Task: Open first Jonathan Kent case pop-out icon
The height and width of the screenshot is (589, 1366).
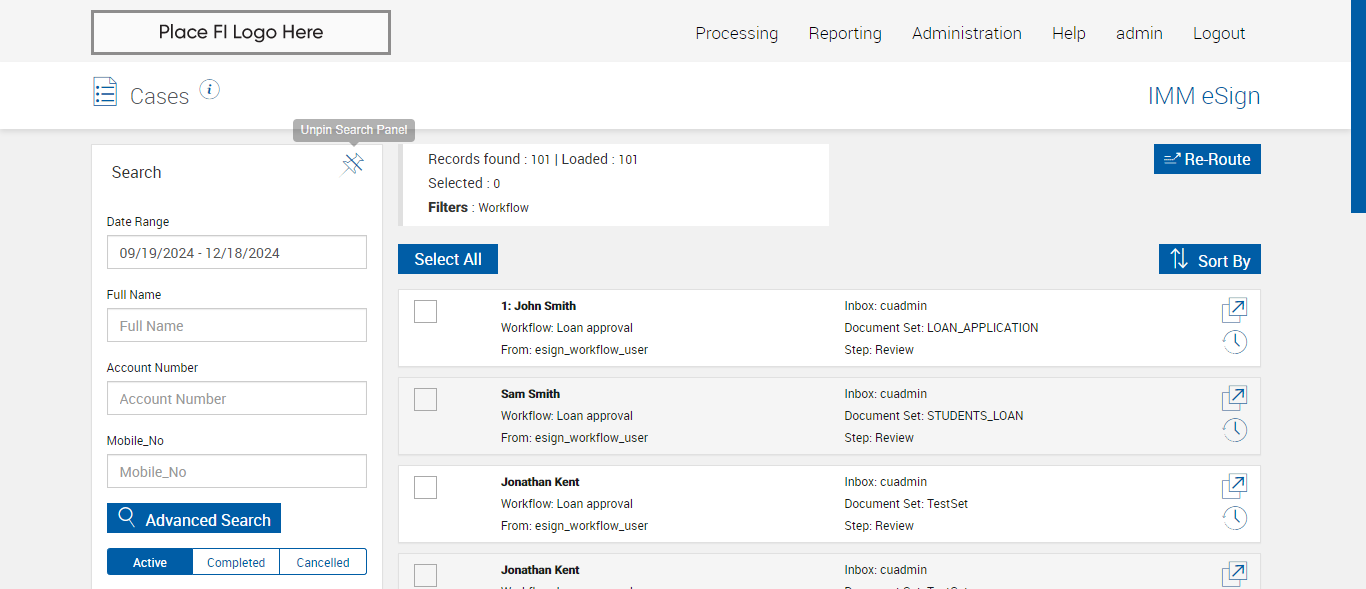Action: pos(1234,486)
